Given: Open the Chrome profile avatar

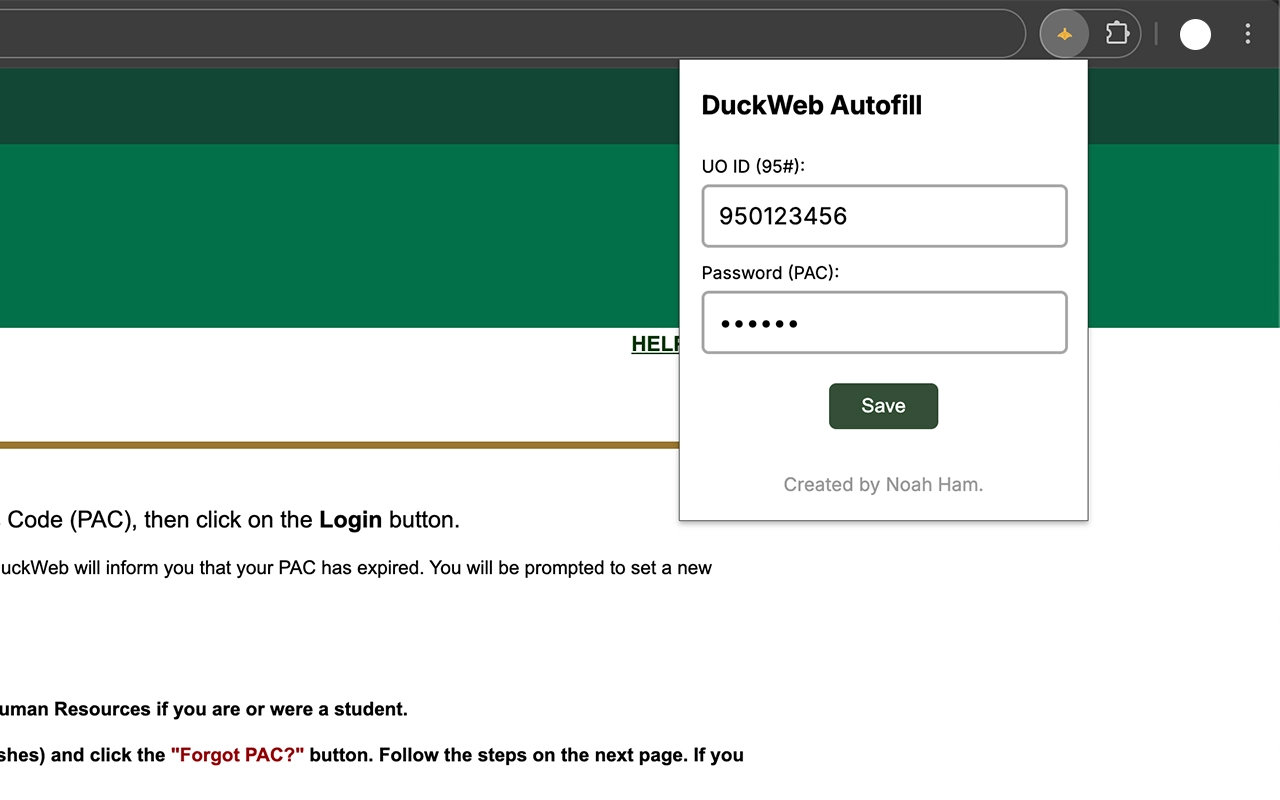Looking at the screenshot, I should tap(1195, 34).
